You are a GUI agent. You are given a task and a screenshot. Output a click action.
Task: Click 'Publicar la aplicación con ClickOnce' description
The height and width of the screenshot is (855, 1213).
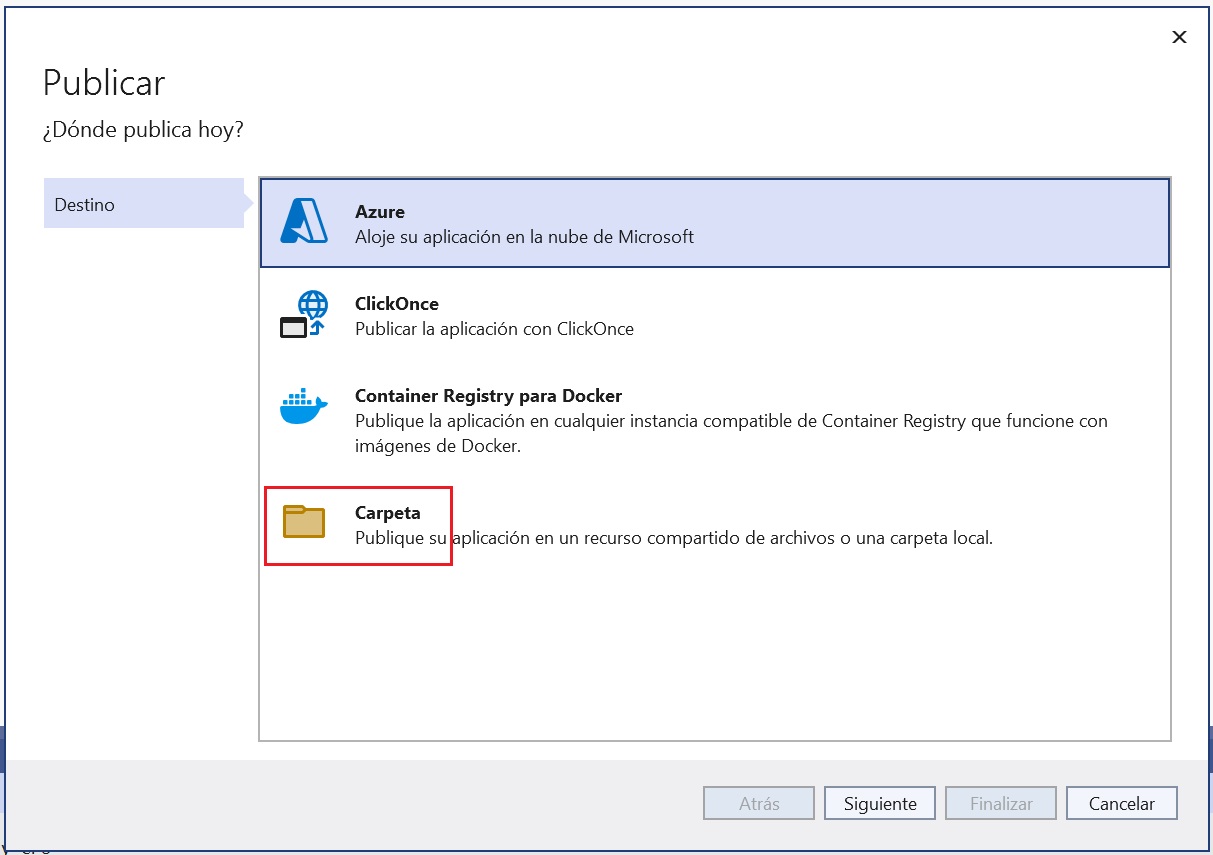tap(494, 329)
